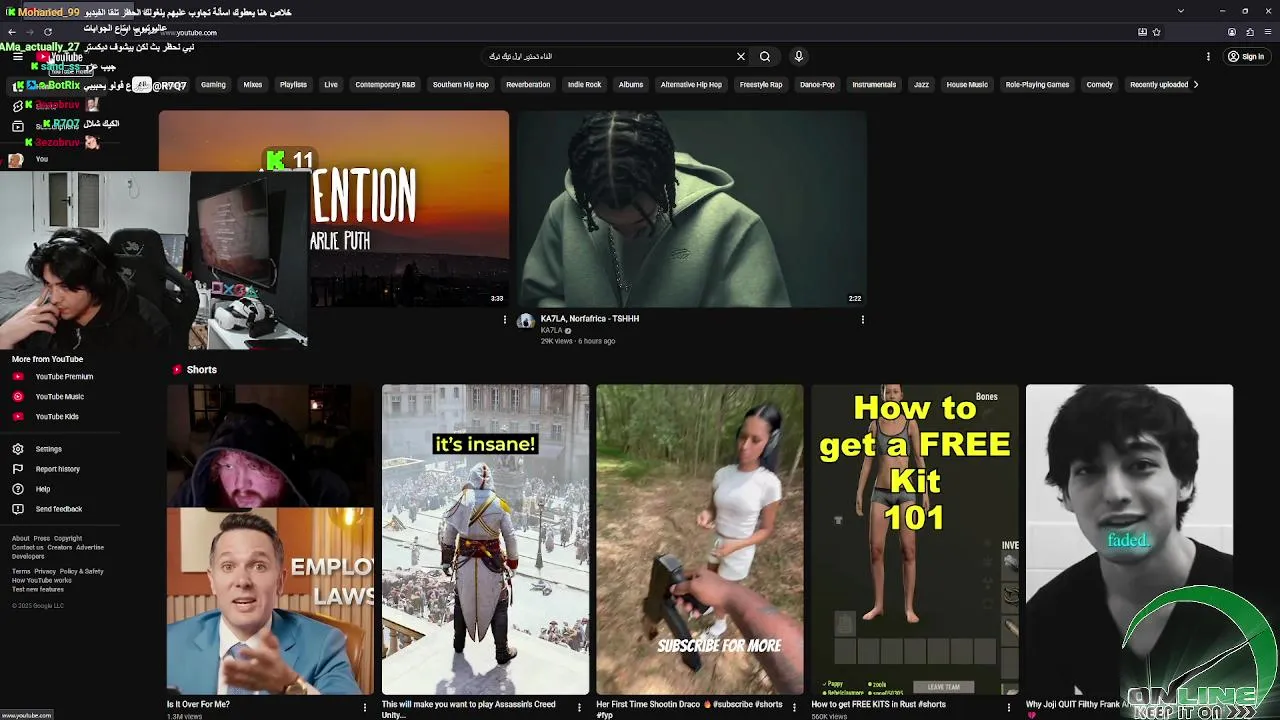Open options for Assassin's Creed short
The image size is (1280, 720).
(x=580, y=707)
